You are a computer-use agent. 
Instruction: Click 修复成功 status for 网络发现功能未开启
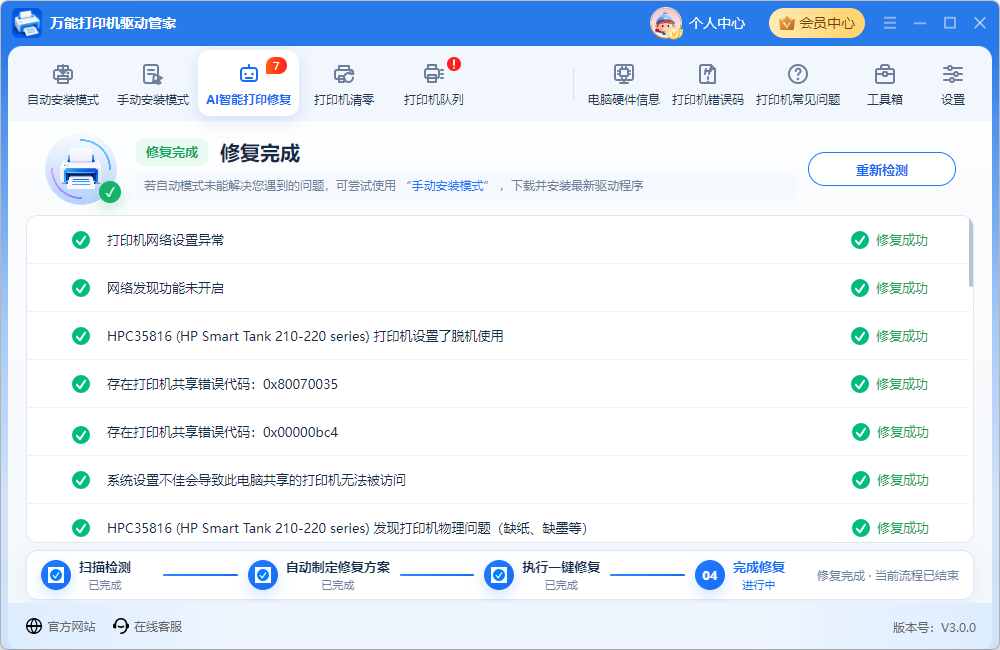890,288
